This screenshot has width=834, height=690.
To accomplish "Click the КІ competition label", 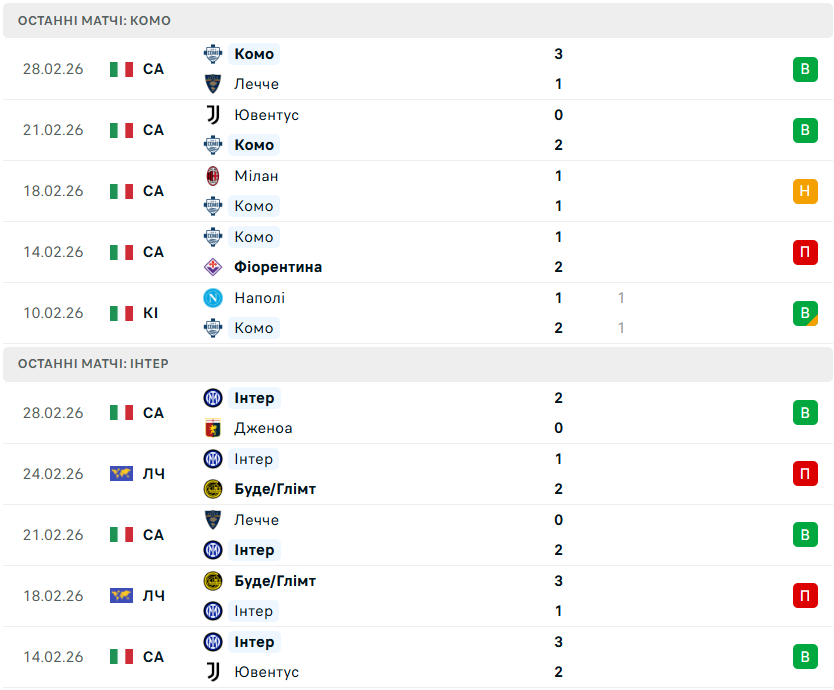I will tap(150, 313).
